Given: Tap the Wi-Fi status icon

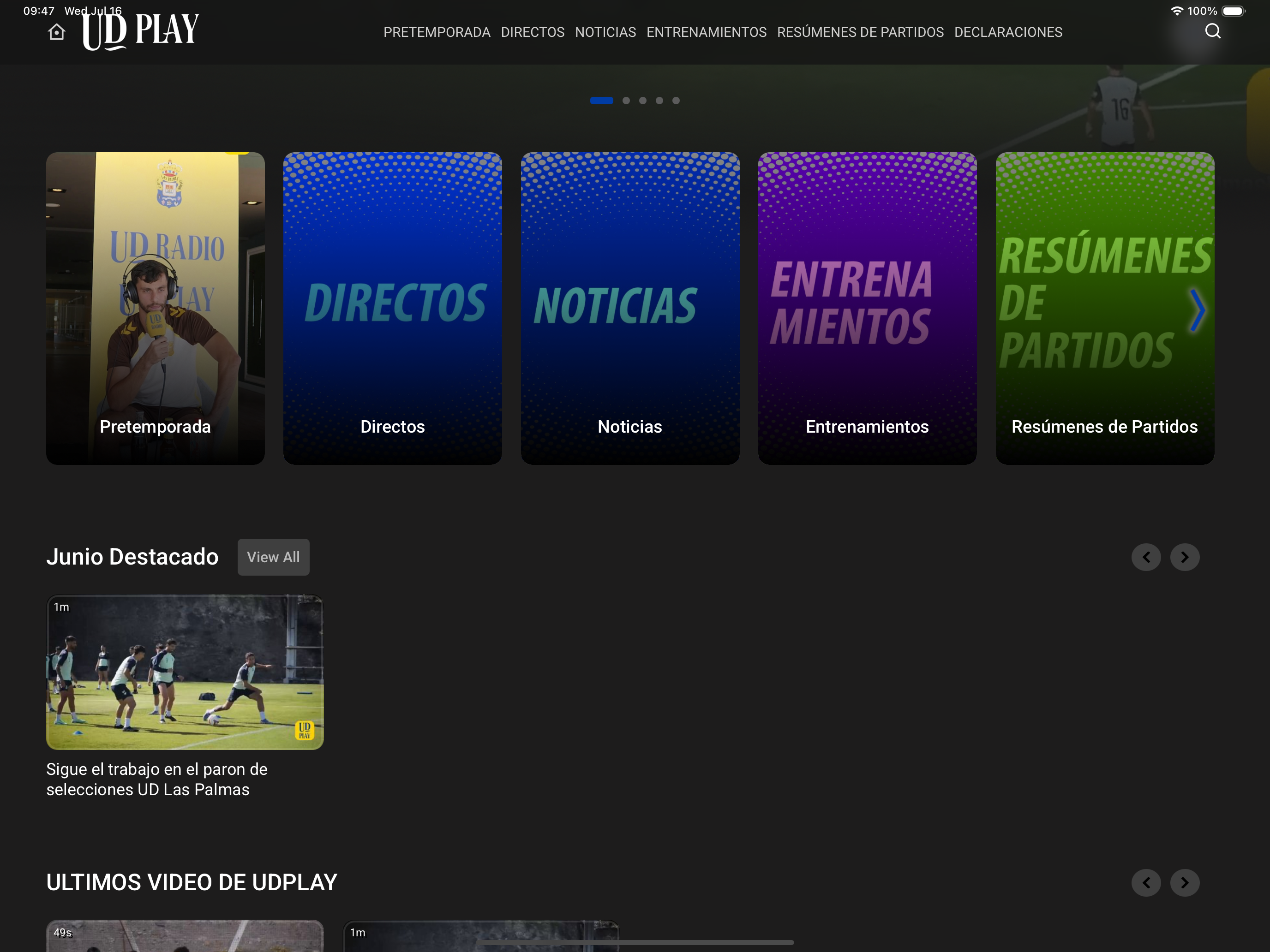Looking at the screenshot, I should pos(1176,11).
